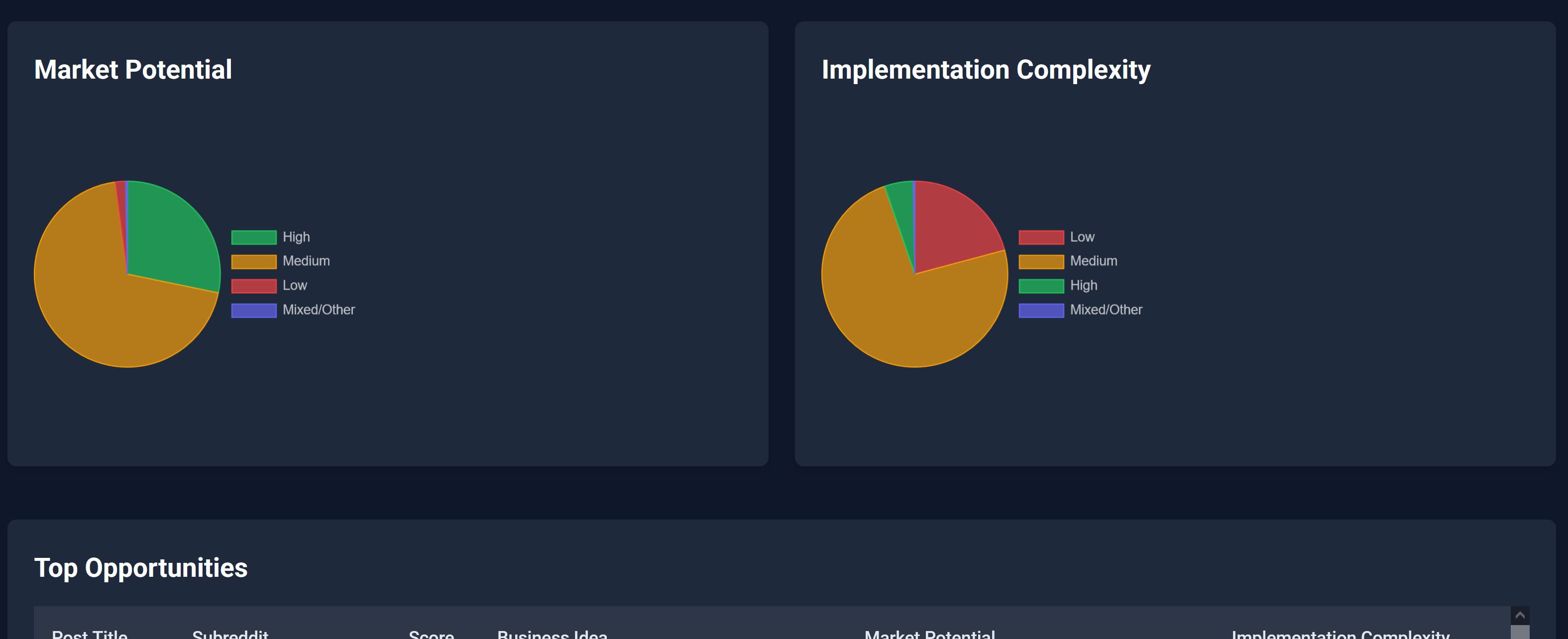The width and height of the screenshot is (1568, 639).
Task: Click the Business Idea column header
Action: point(552,634)
